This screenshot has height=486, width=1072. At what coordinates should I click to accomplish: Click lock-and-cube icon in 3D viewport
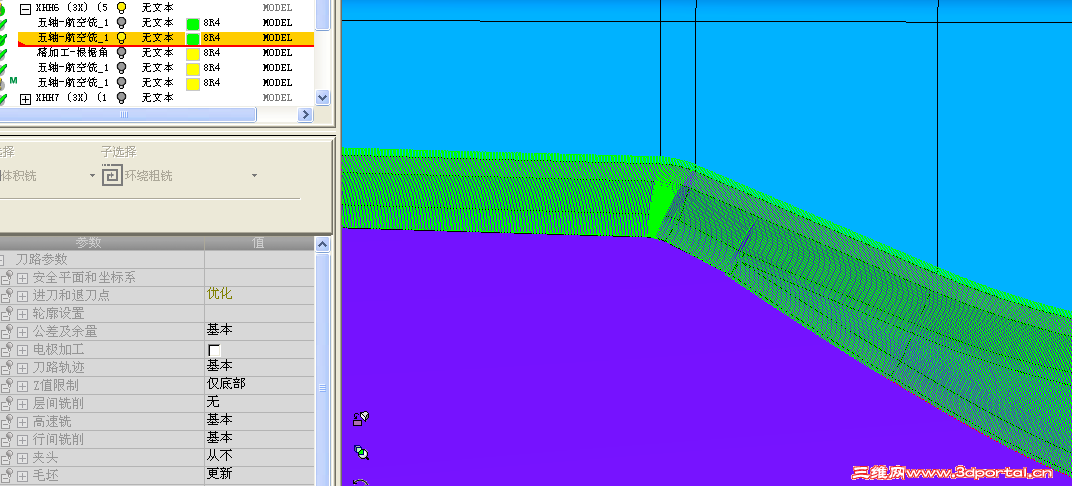[x=361, y=418]
